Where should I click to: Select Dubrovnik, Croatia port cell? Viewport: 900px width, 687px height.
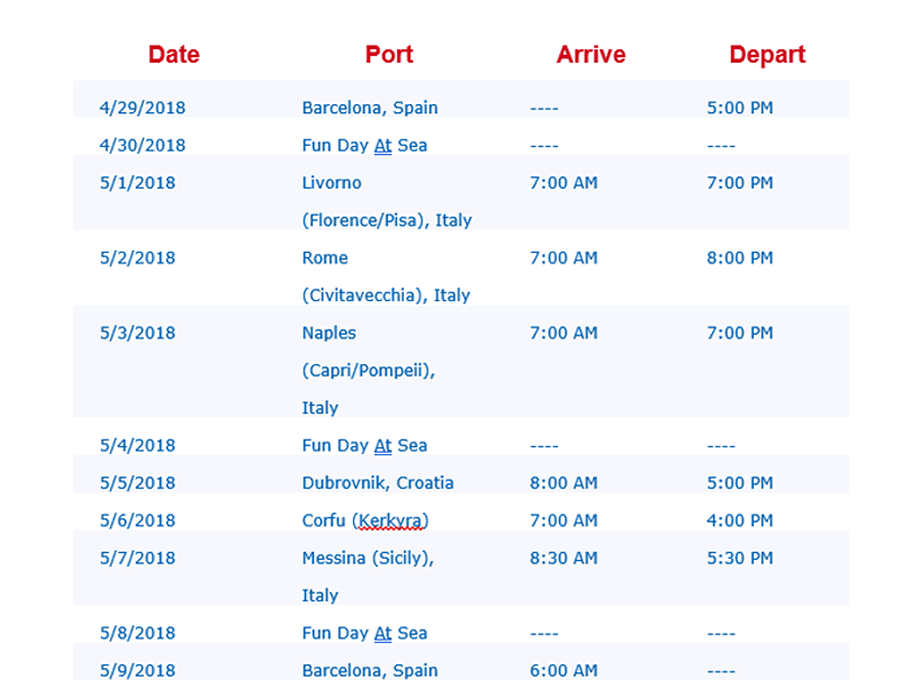pos(378,483)
